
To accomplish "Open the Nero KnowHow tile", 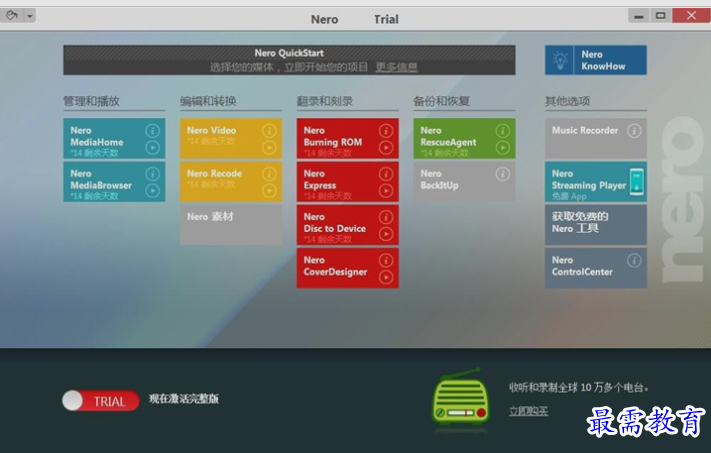I will (x=596, y=60).
